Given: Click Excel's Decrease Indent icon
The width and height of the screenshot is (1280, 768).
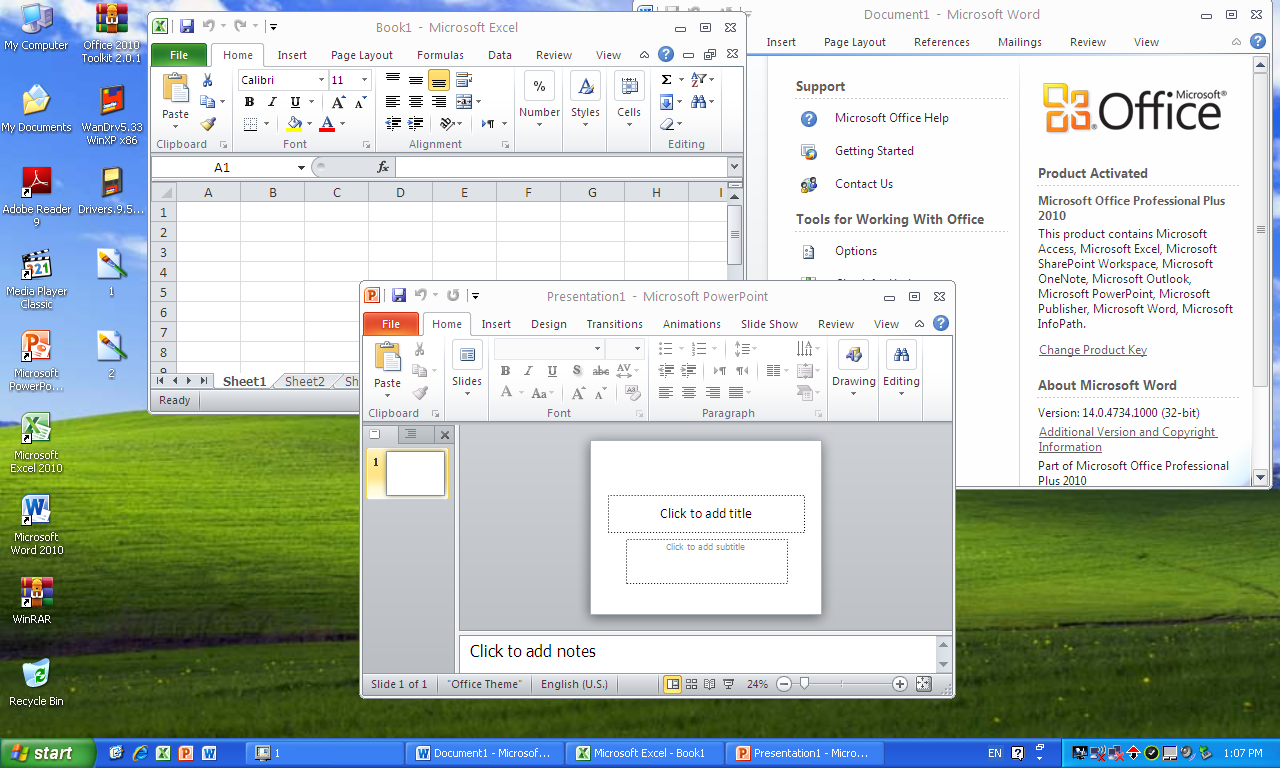Looking at the screenshot, I should tap(393, 124).
